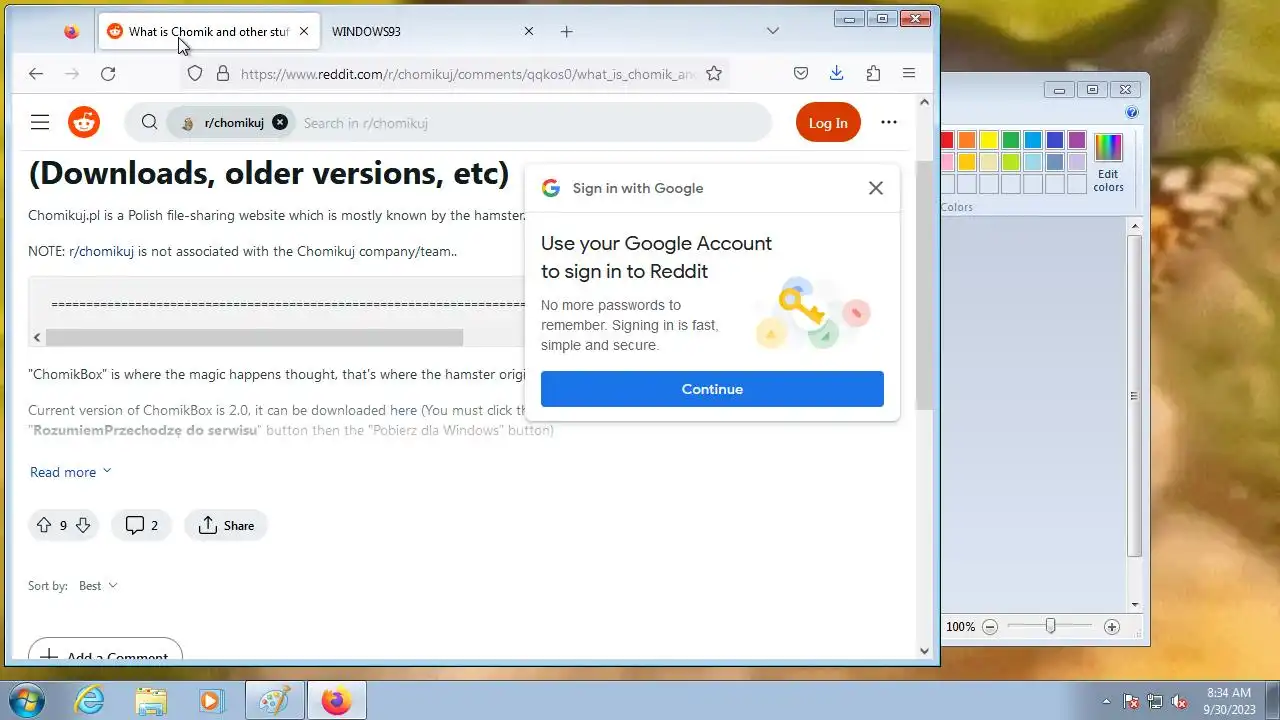
Task: Click the Action Center flag tray icon
Action: pos(1131,701)
